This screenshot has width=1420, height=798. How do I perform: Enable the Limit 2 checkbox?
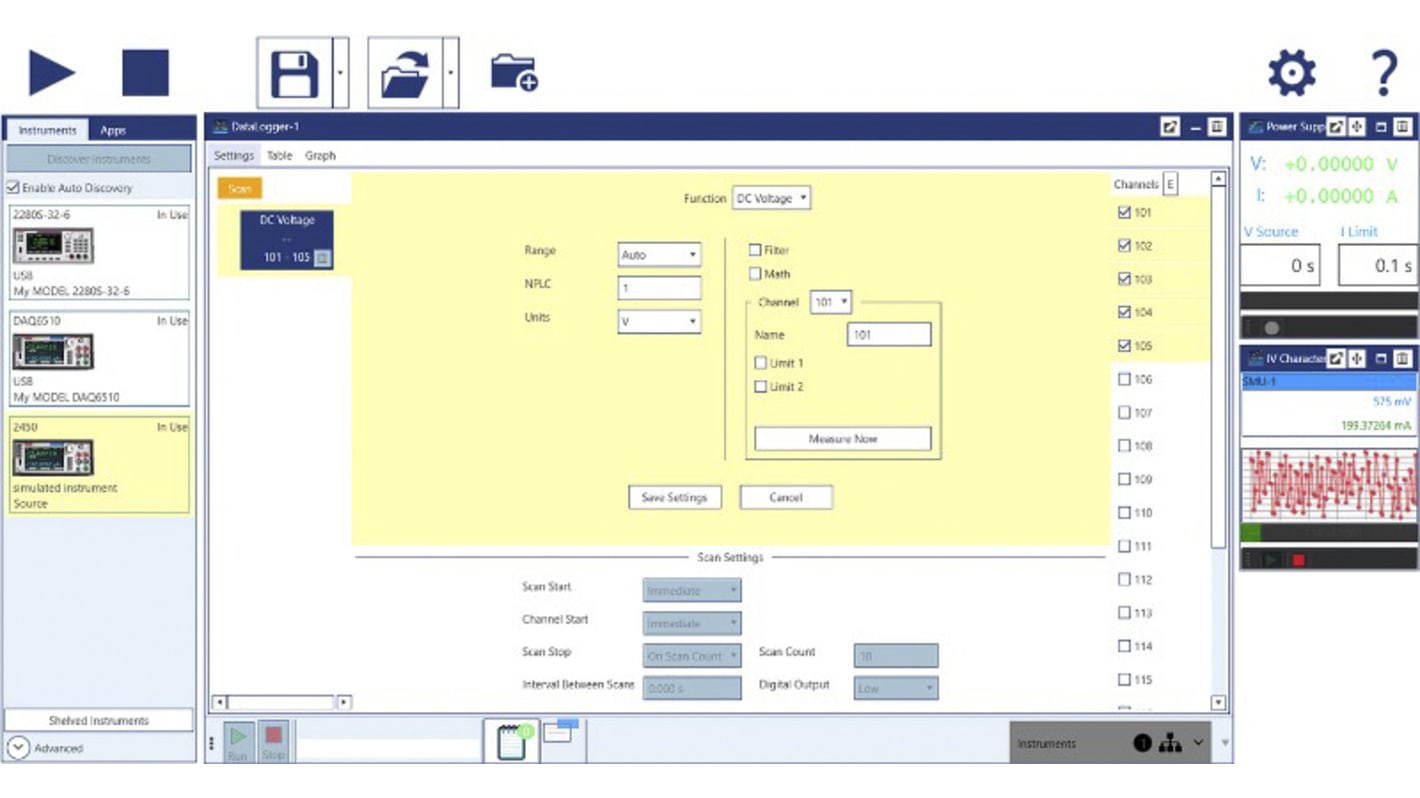tap(761, 387)
